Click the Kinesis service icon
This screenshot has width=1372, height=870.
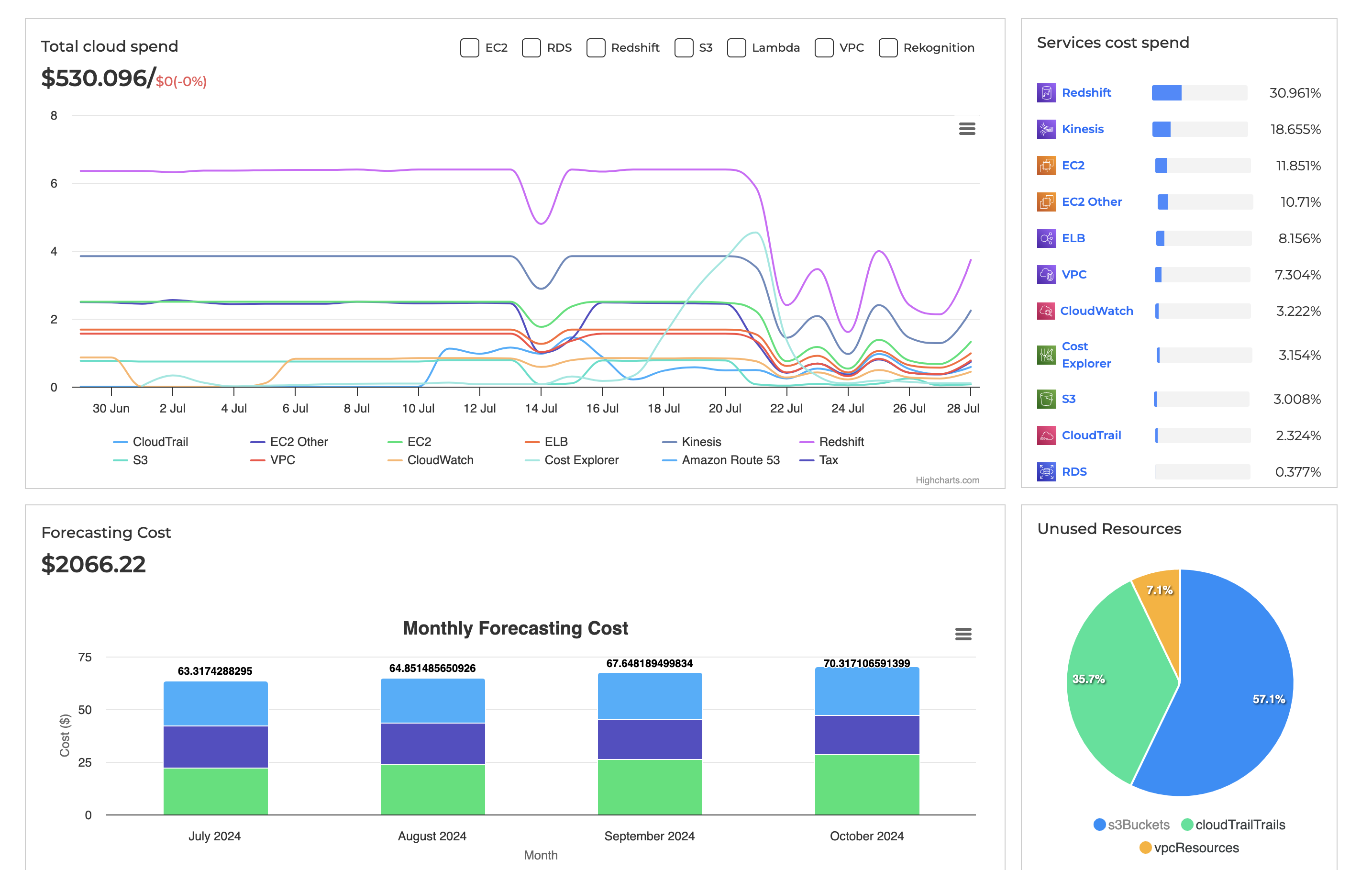1046,129
